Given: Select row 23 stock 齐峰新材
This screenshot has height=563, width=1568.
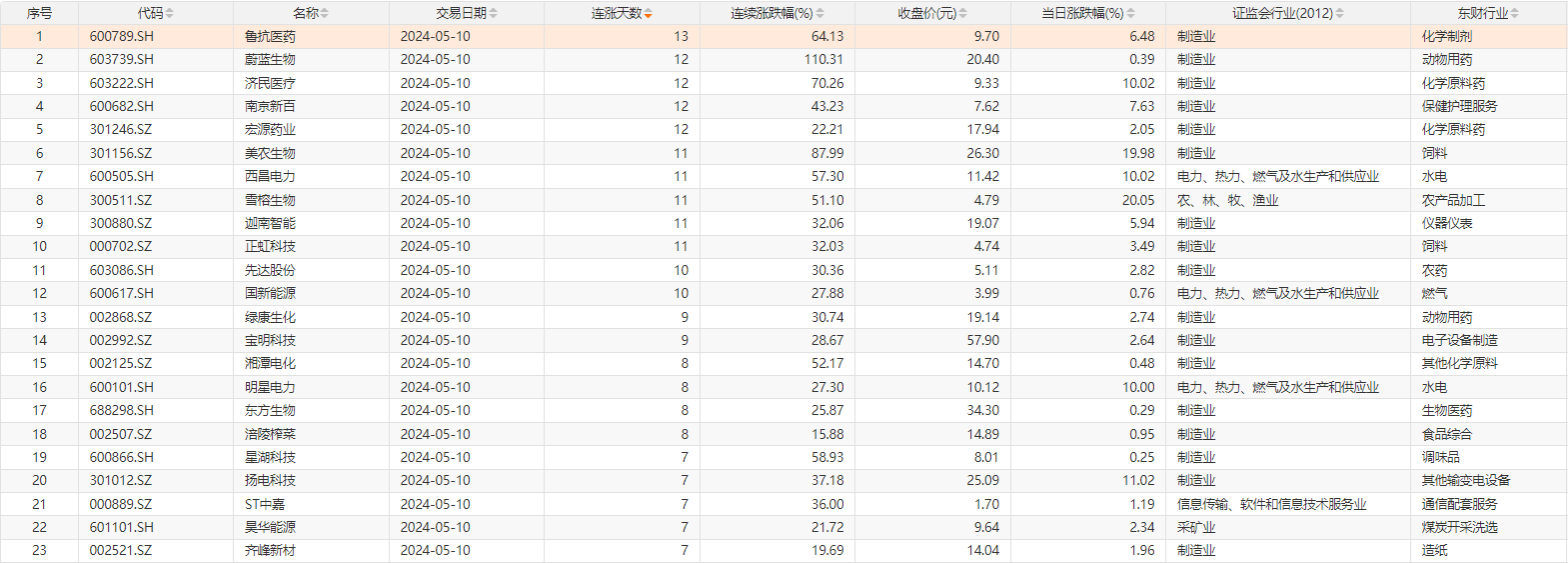Looking at the screenshot, I should click(x=270, y=550).
